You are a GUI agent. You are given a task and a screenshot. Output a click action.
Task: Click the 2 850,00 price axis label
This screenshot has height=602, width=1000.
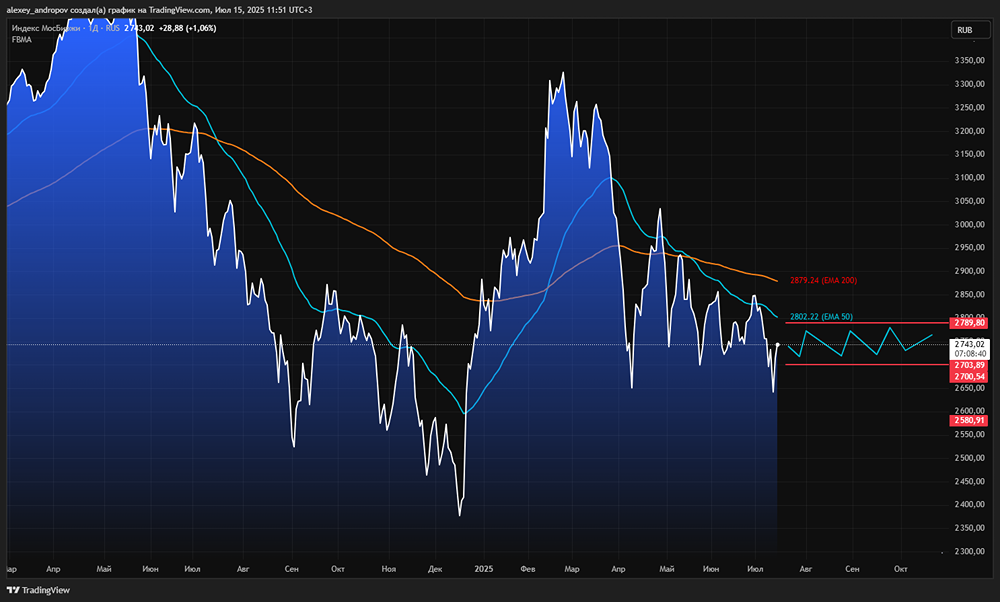969,294
